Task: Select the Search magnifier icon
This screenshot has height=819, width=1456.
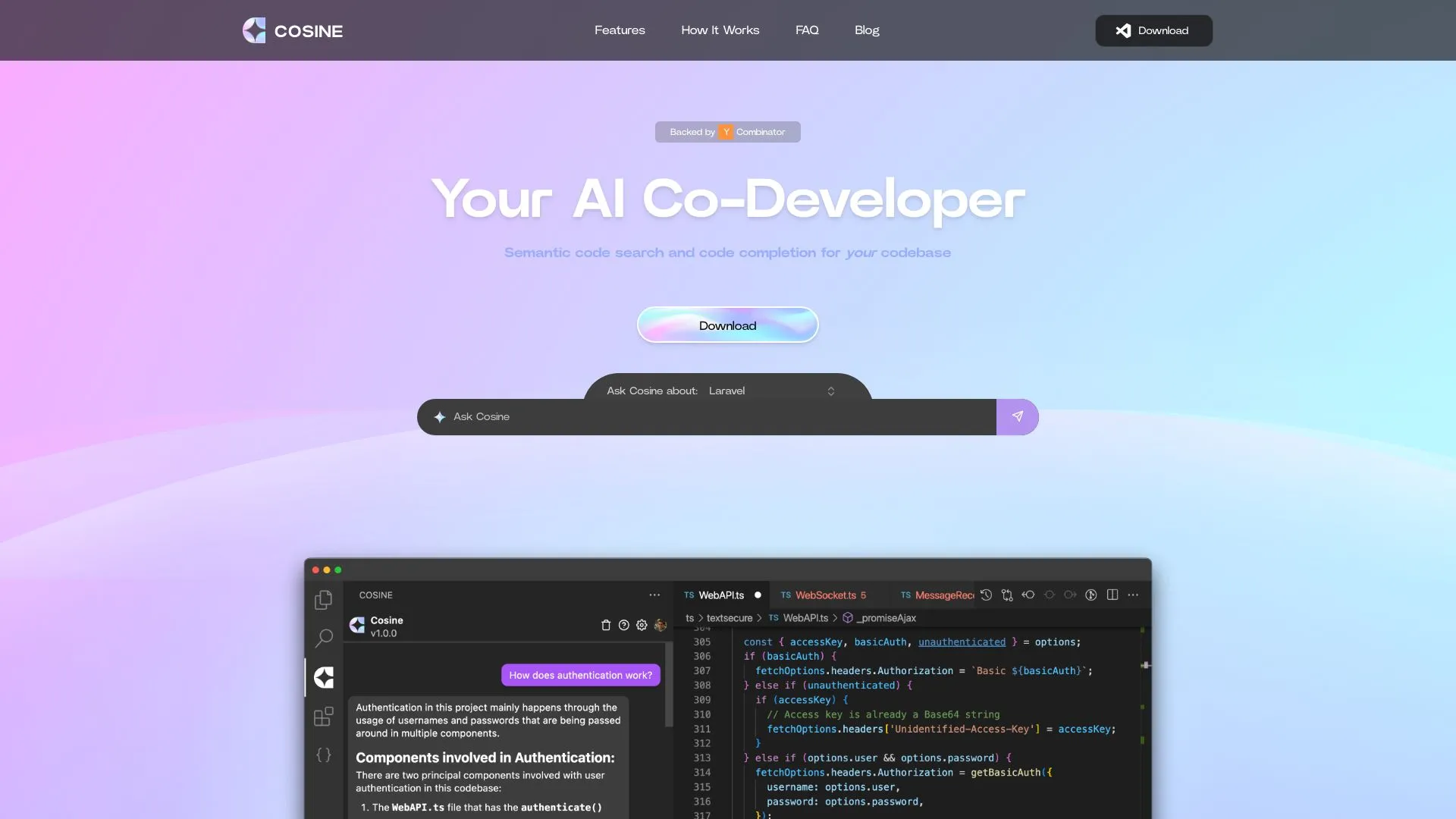Action: [324, 638]
